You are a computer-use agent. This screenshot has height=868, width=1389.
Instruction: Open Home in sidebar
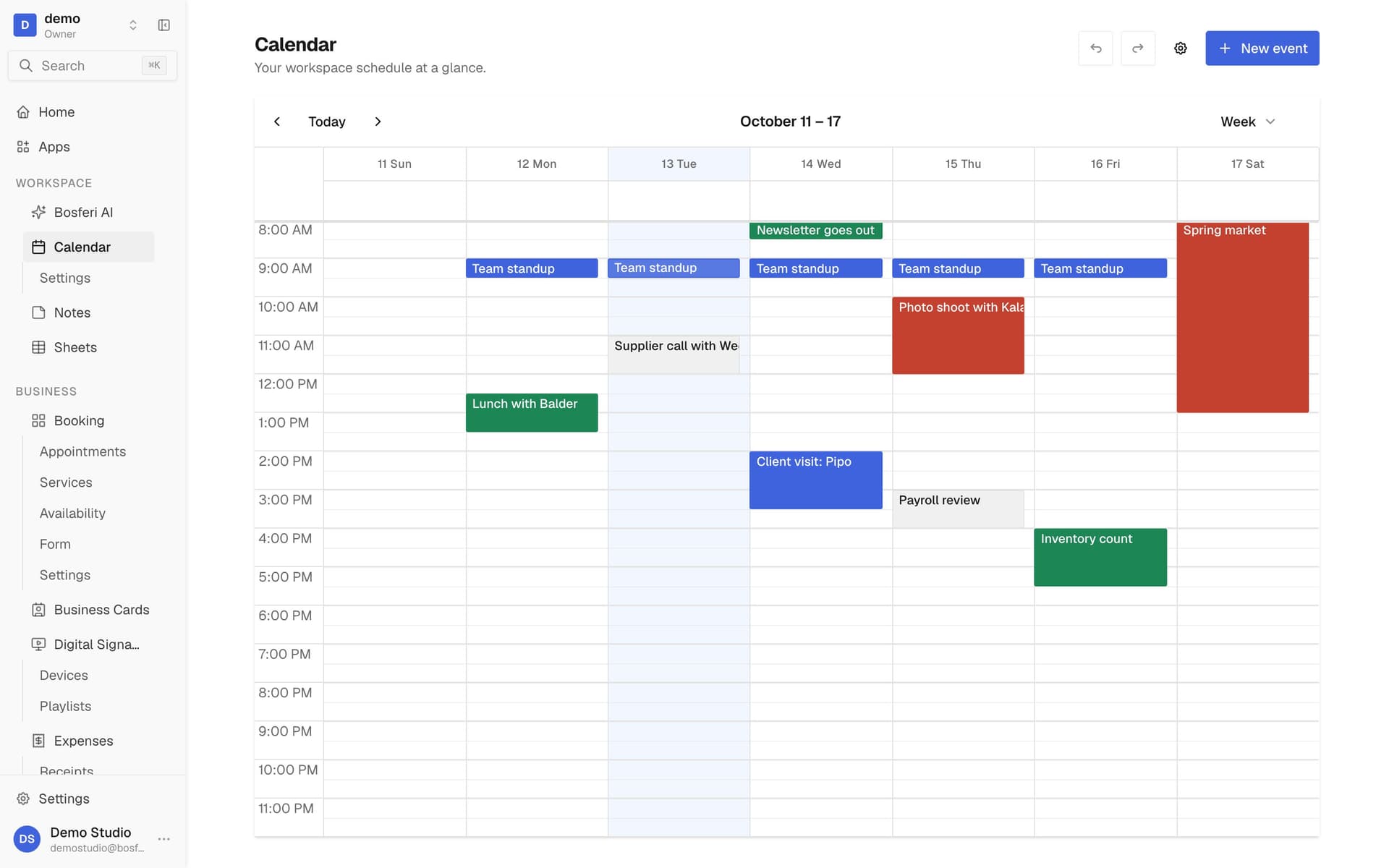93,112
